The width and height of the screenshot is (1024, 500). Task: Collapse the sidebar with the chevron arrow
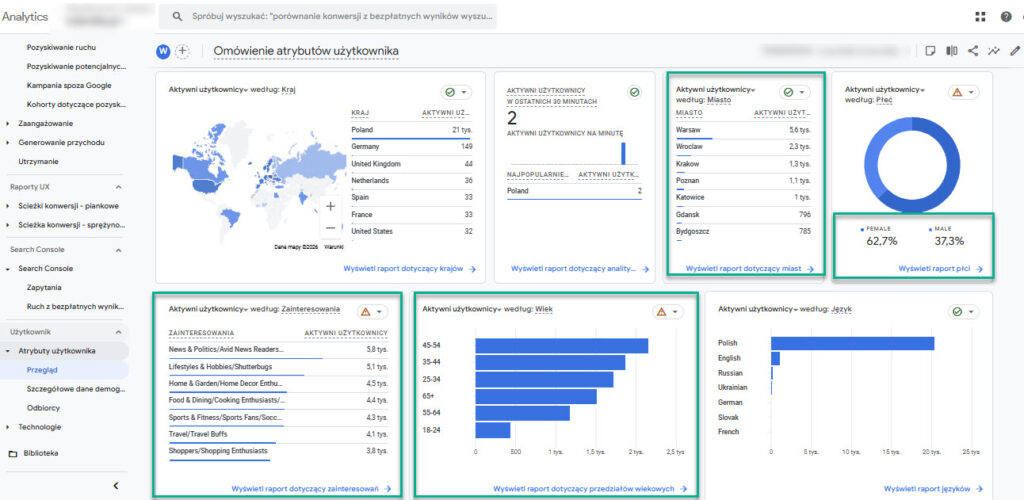(115, 485)
